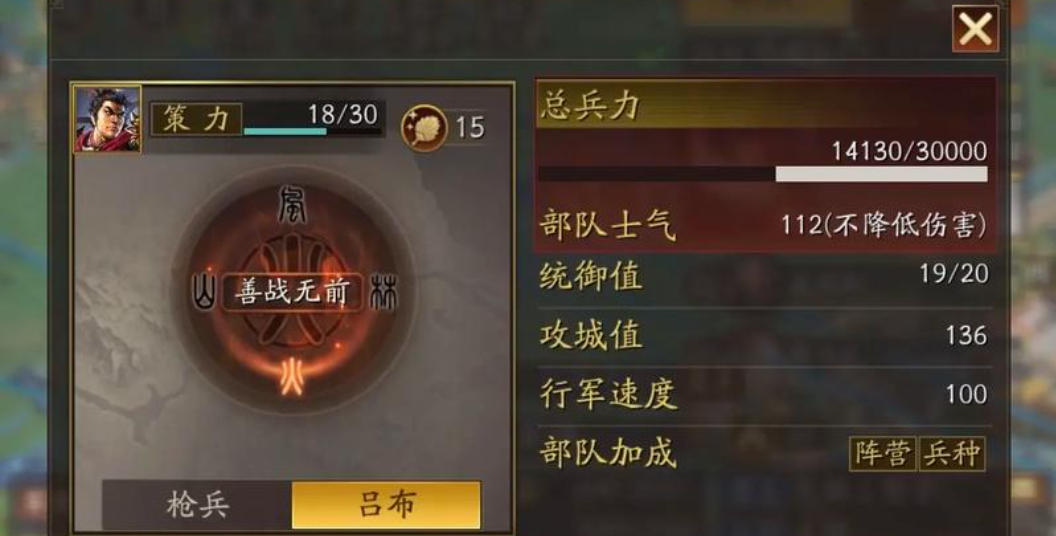Switch to the 枪兵 tab
1056x536 pixels.
click(x=197, y=505)
